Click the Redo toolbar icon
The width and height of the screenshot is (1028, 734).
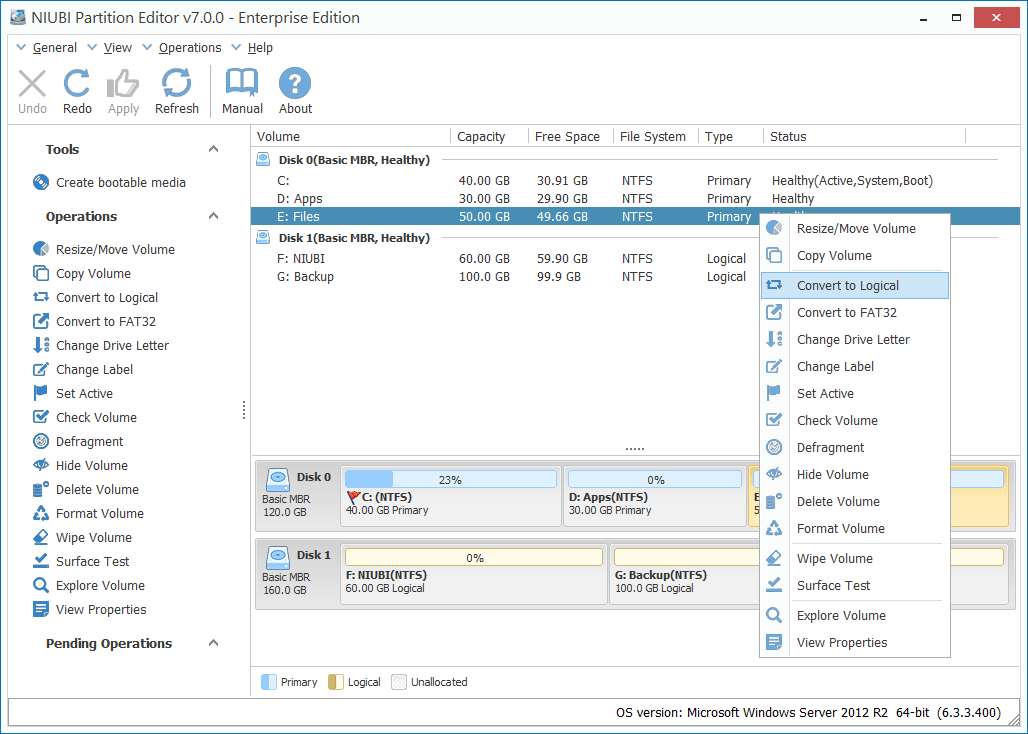pyautogui.click(x=77, y=84)
